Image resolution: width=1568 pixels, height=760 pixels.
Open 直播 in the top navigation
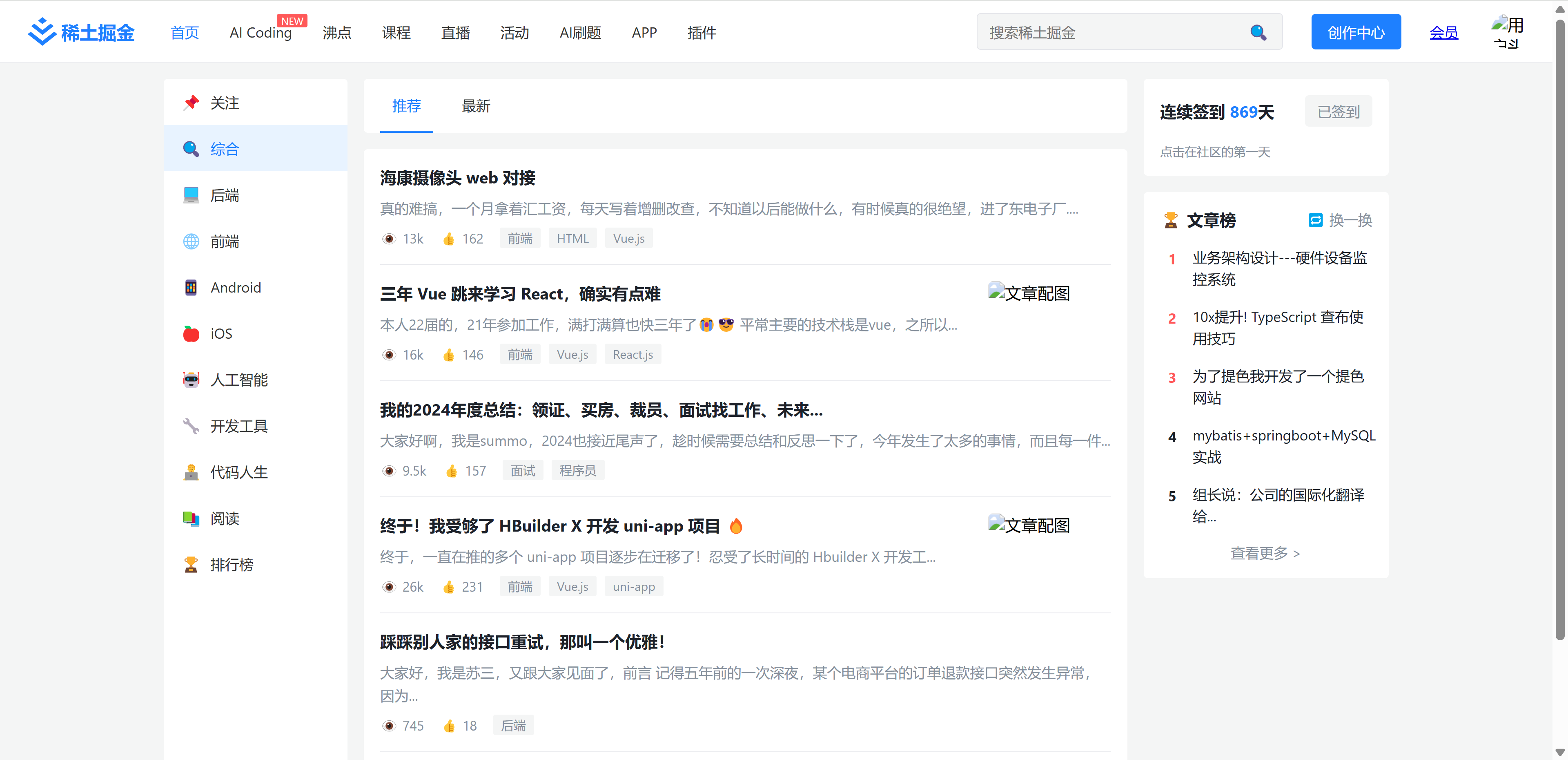(455, 33)
